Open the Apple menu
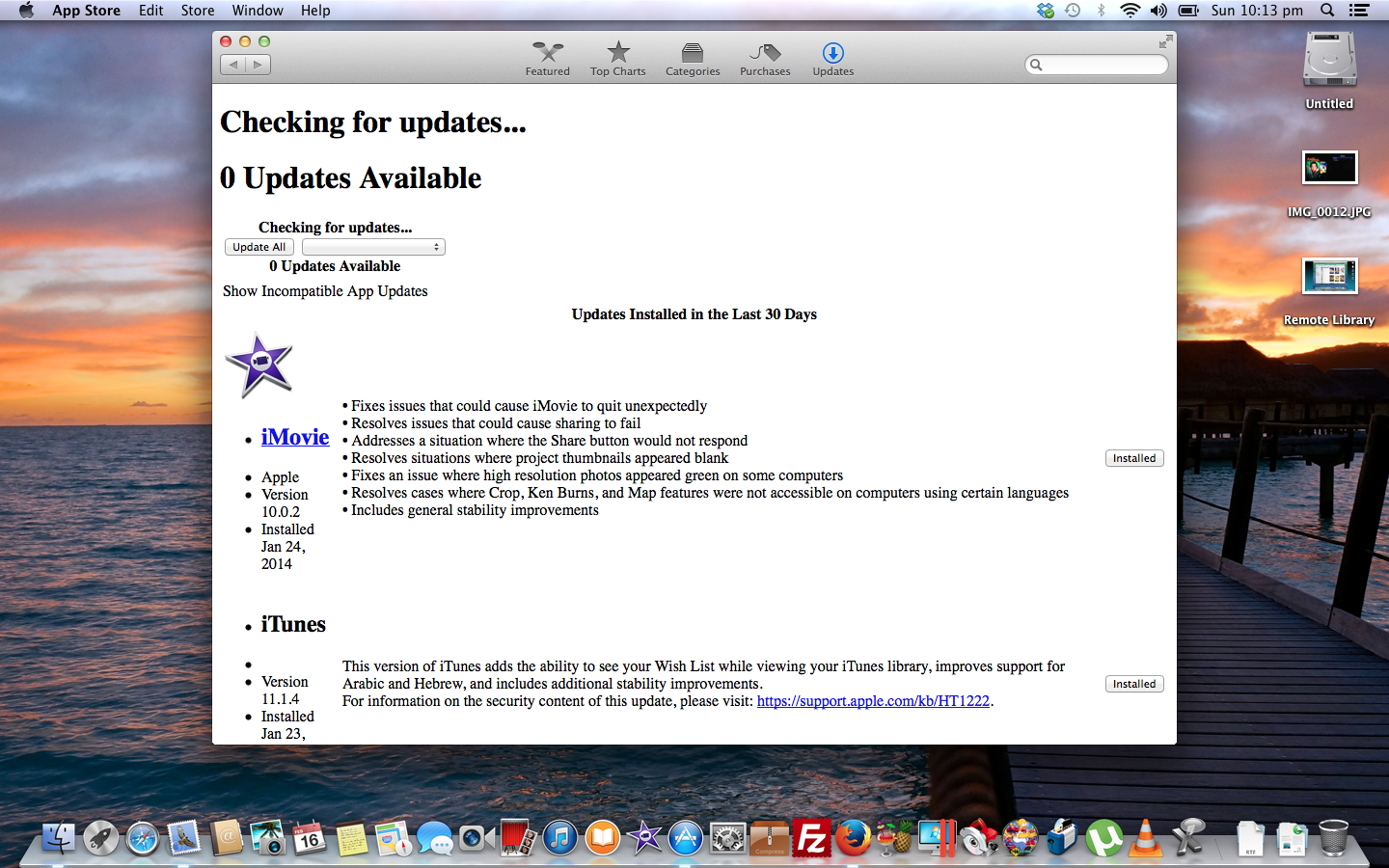The height and width of the screenshot is (868, 1389). 26,11
